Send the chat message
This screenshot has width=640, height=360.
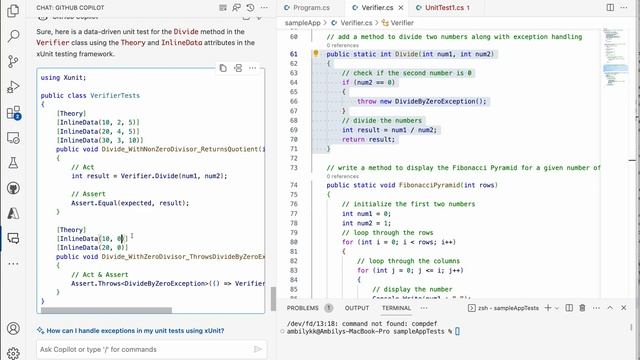pos(258,349)
